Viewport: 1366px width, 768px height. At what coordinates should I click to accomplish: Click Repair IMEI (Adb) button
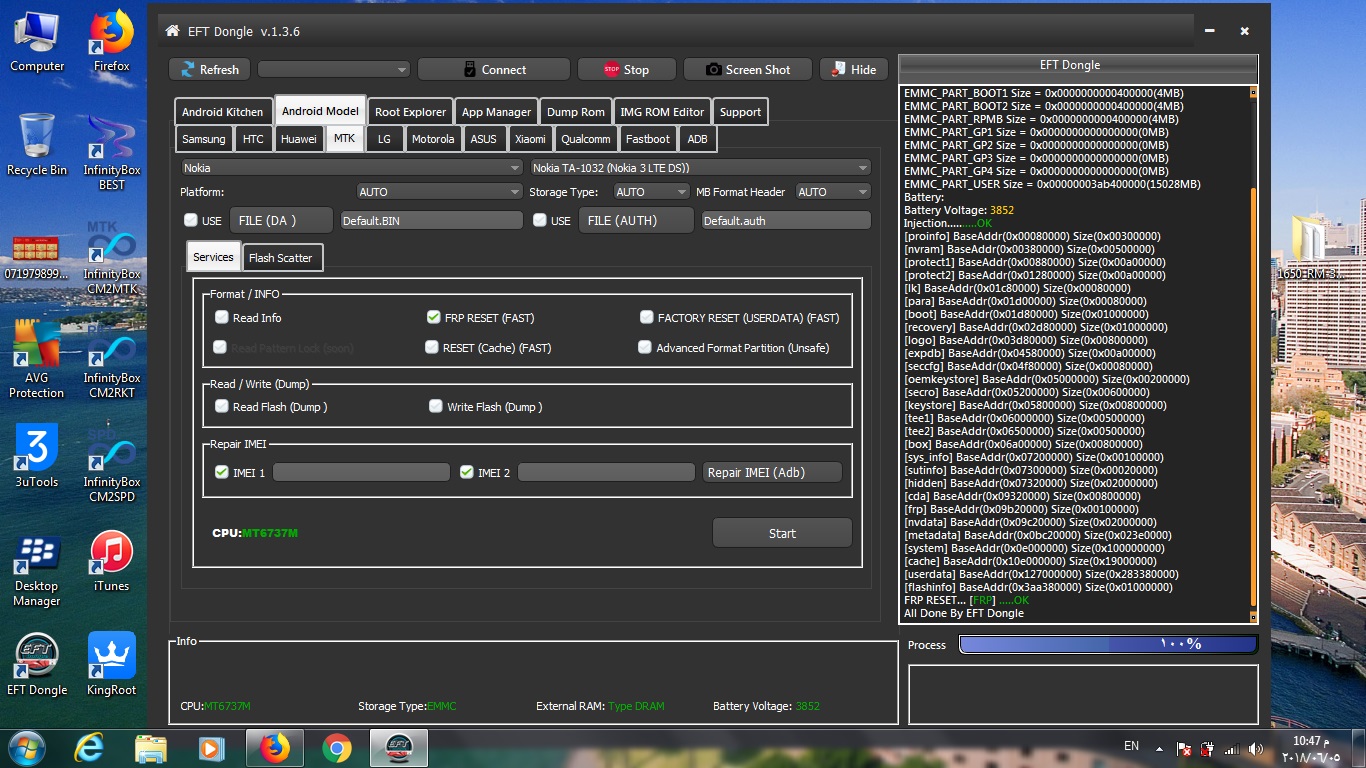(772, 472)
